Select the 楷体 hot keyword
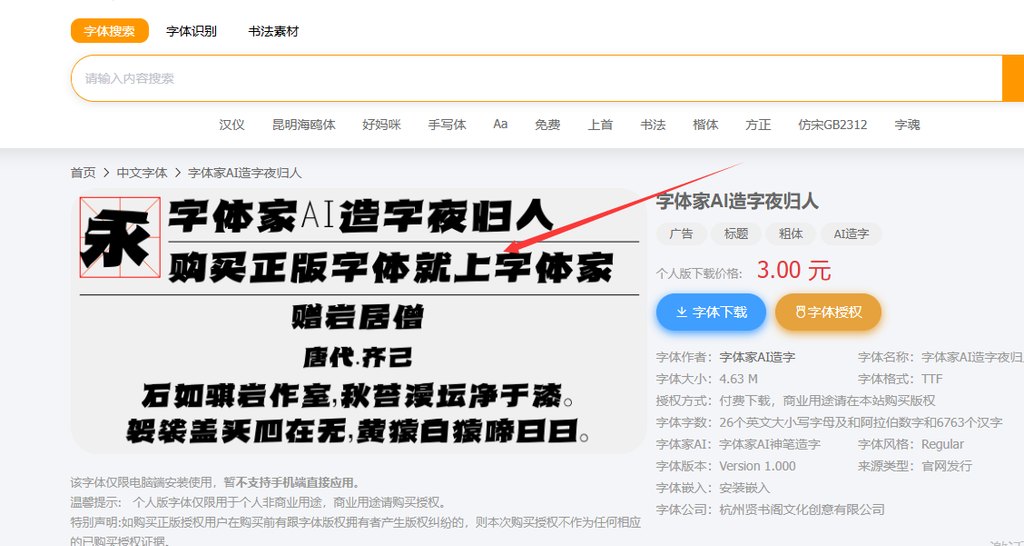The height and width of the screenshot is (546, 1024). pos(705,125)
